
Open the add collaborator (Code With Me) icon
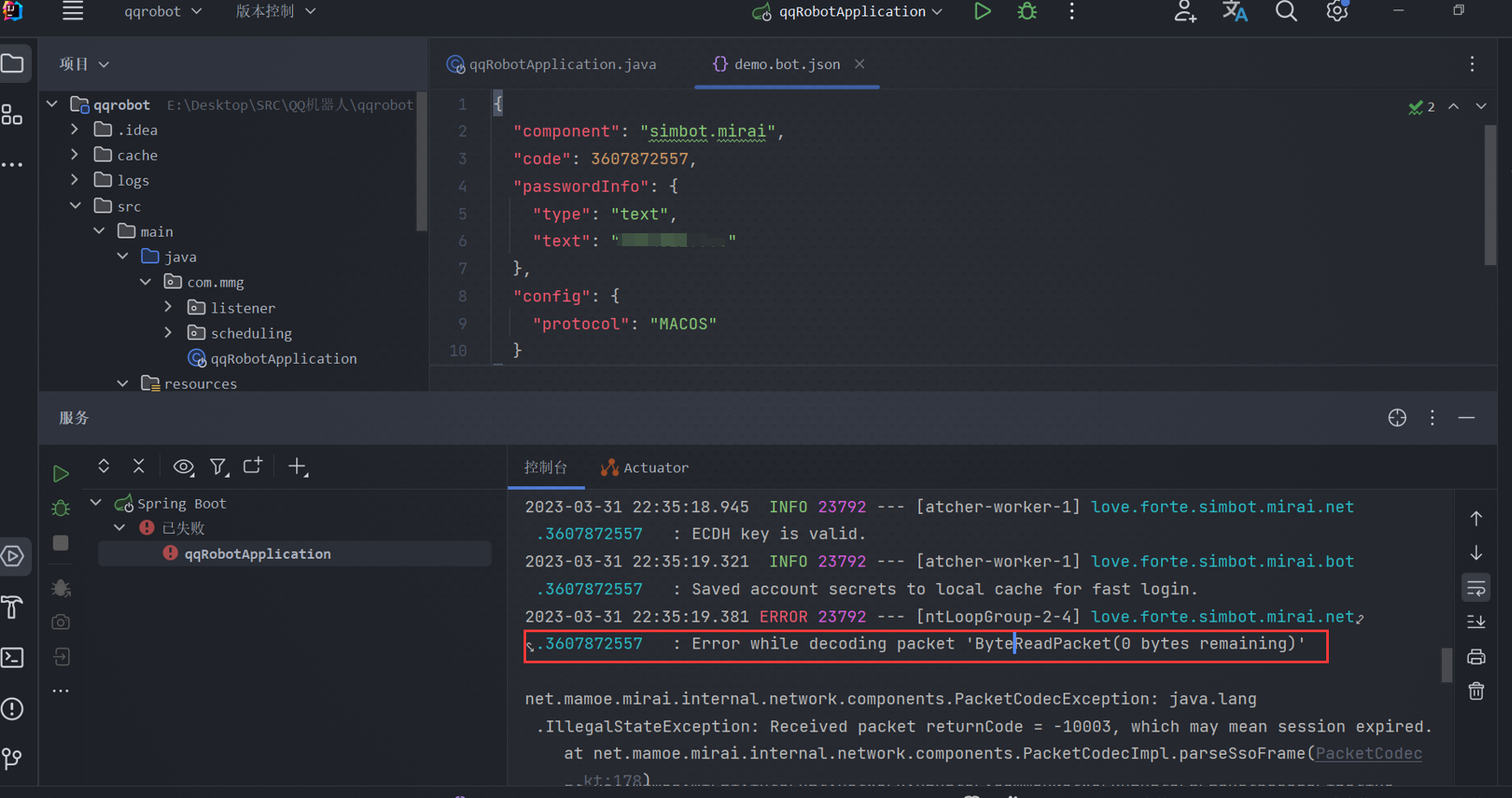point(1185,11)
